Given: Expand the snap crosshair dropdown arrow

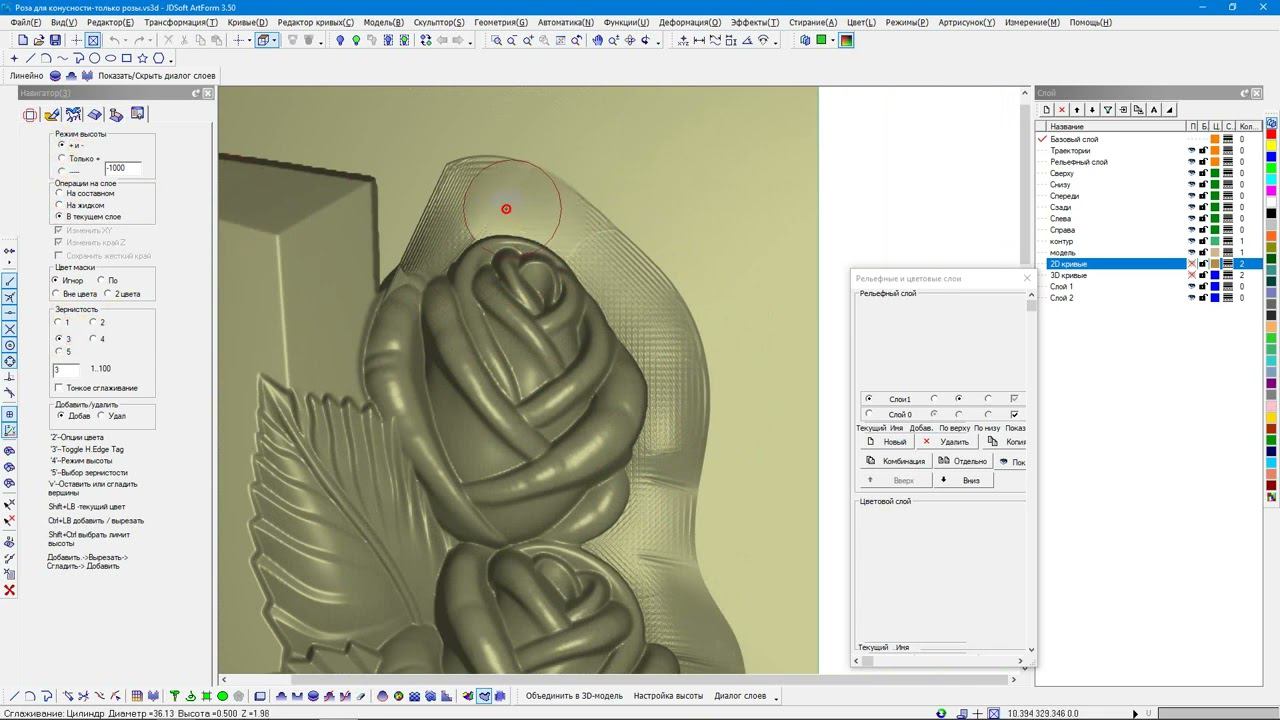Looking at the screenshot, I should pyautogui.click(x=250, y=40).
